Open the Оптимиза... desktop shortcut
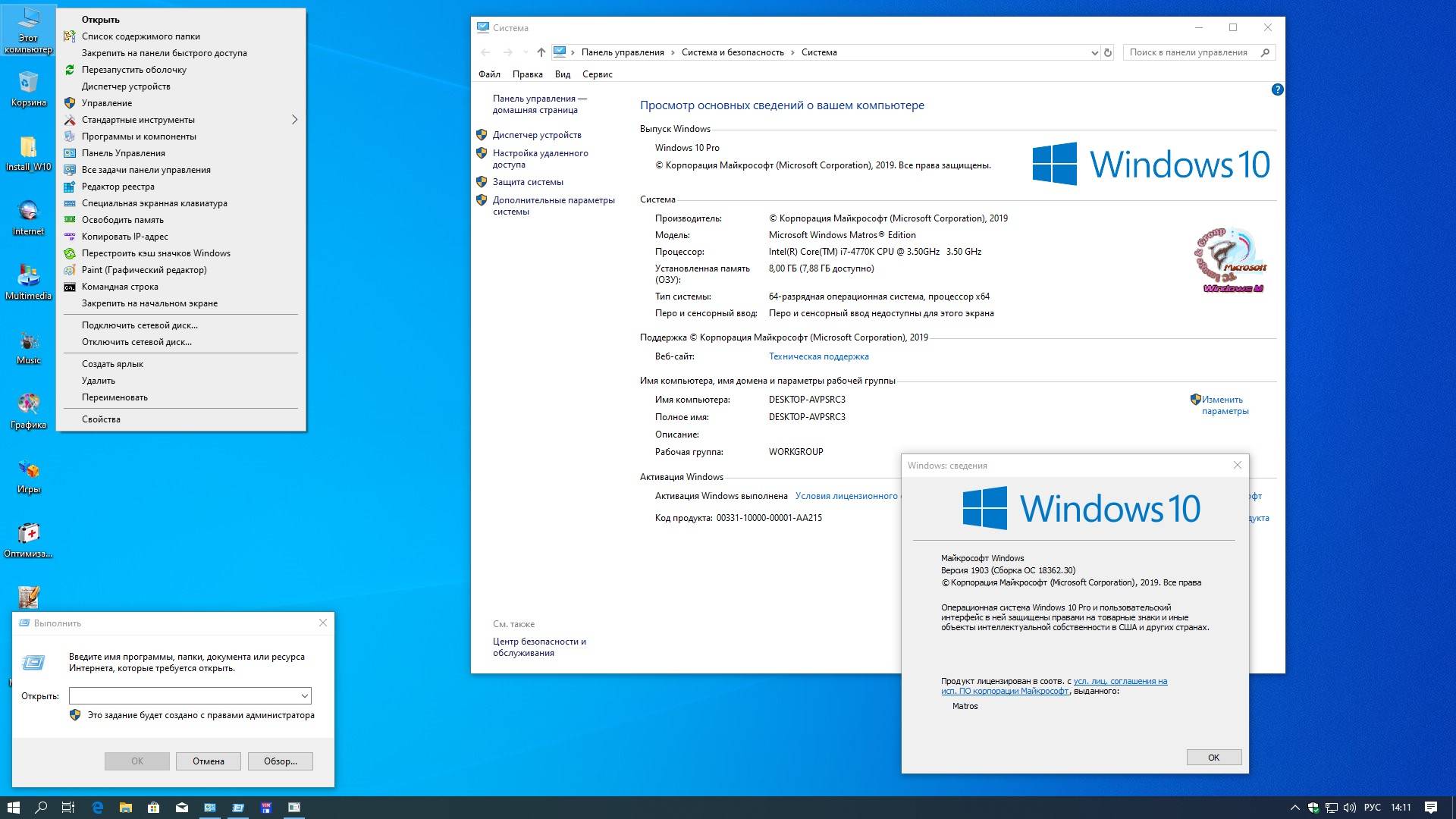1456x819 pixels. click(28, 541)
